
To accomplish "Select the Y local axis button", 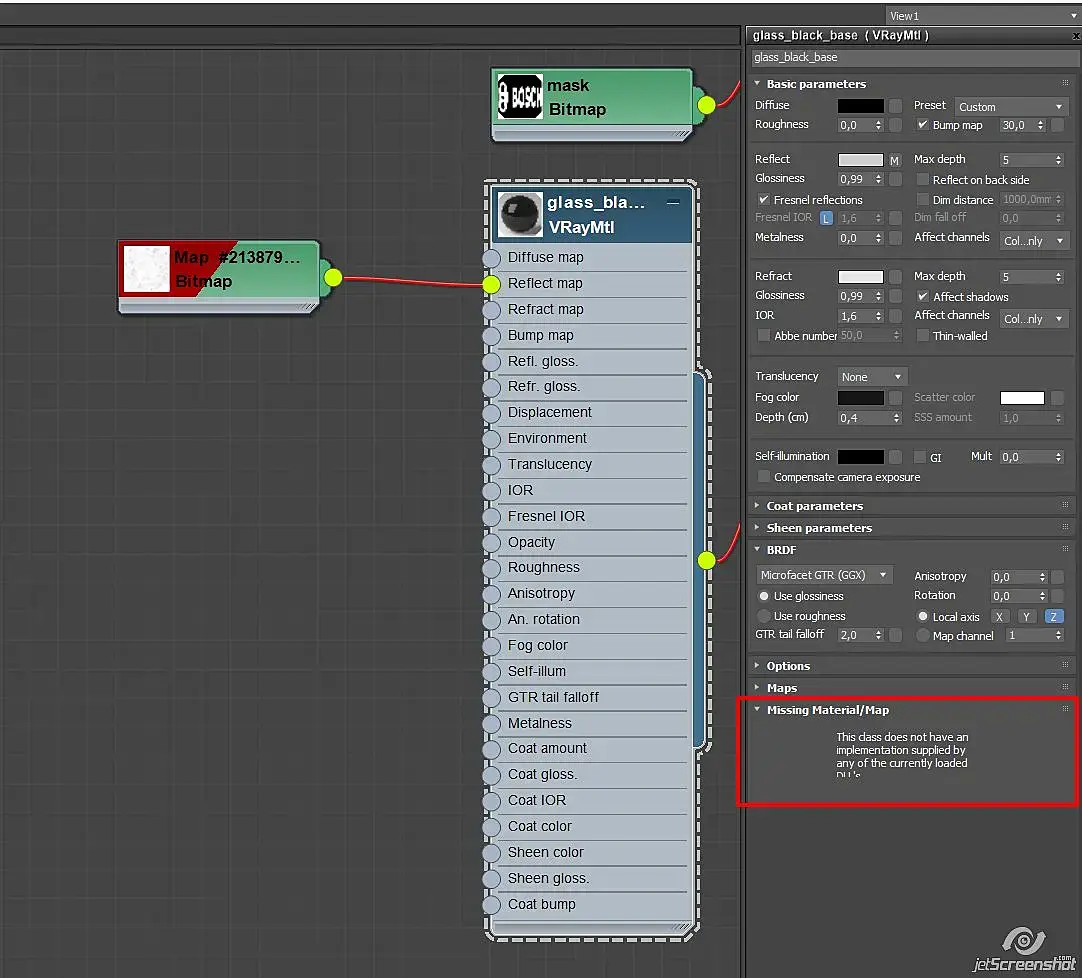I will pos(1026,617).
